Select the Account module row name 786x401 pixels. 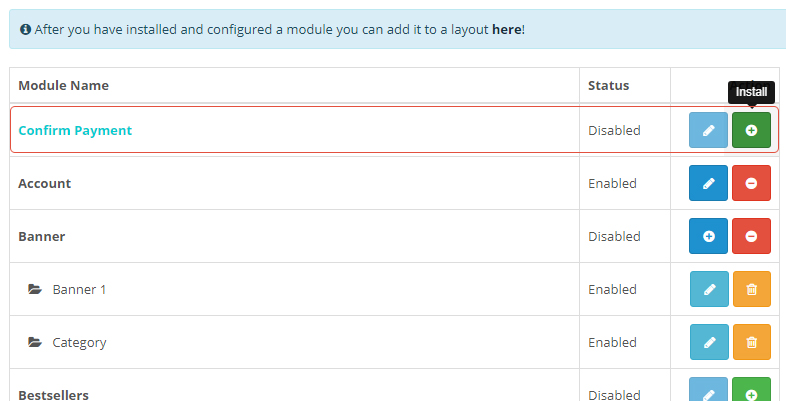pos(45,184)
